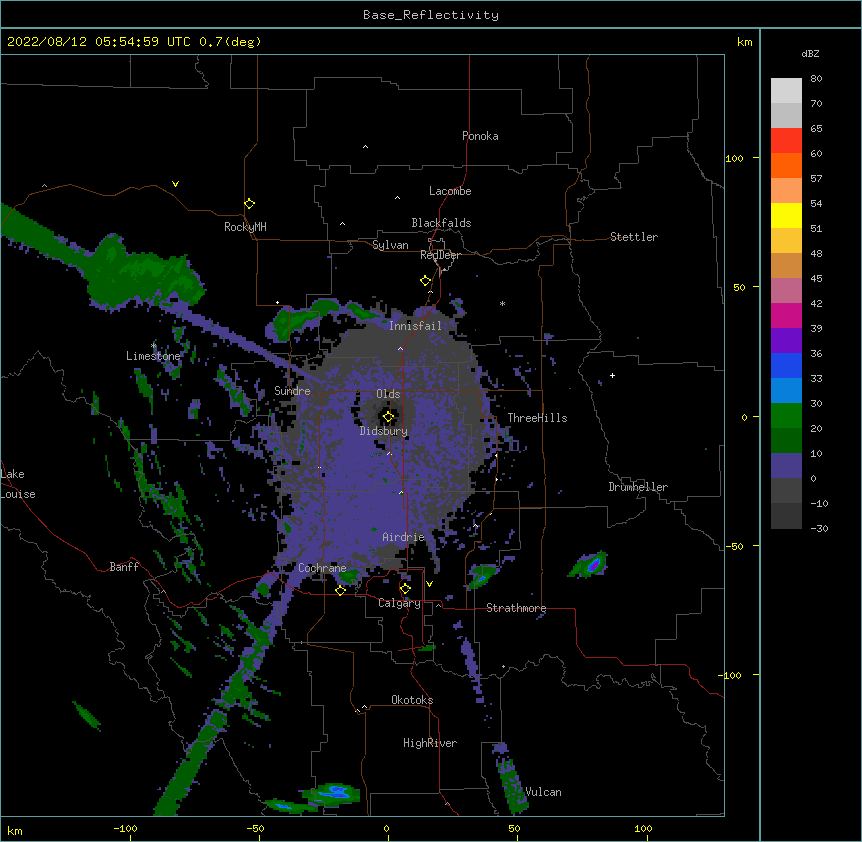Click the Olds town label

tap(388, 394)
